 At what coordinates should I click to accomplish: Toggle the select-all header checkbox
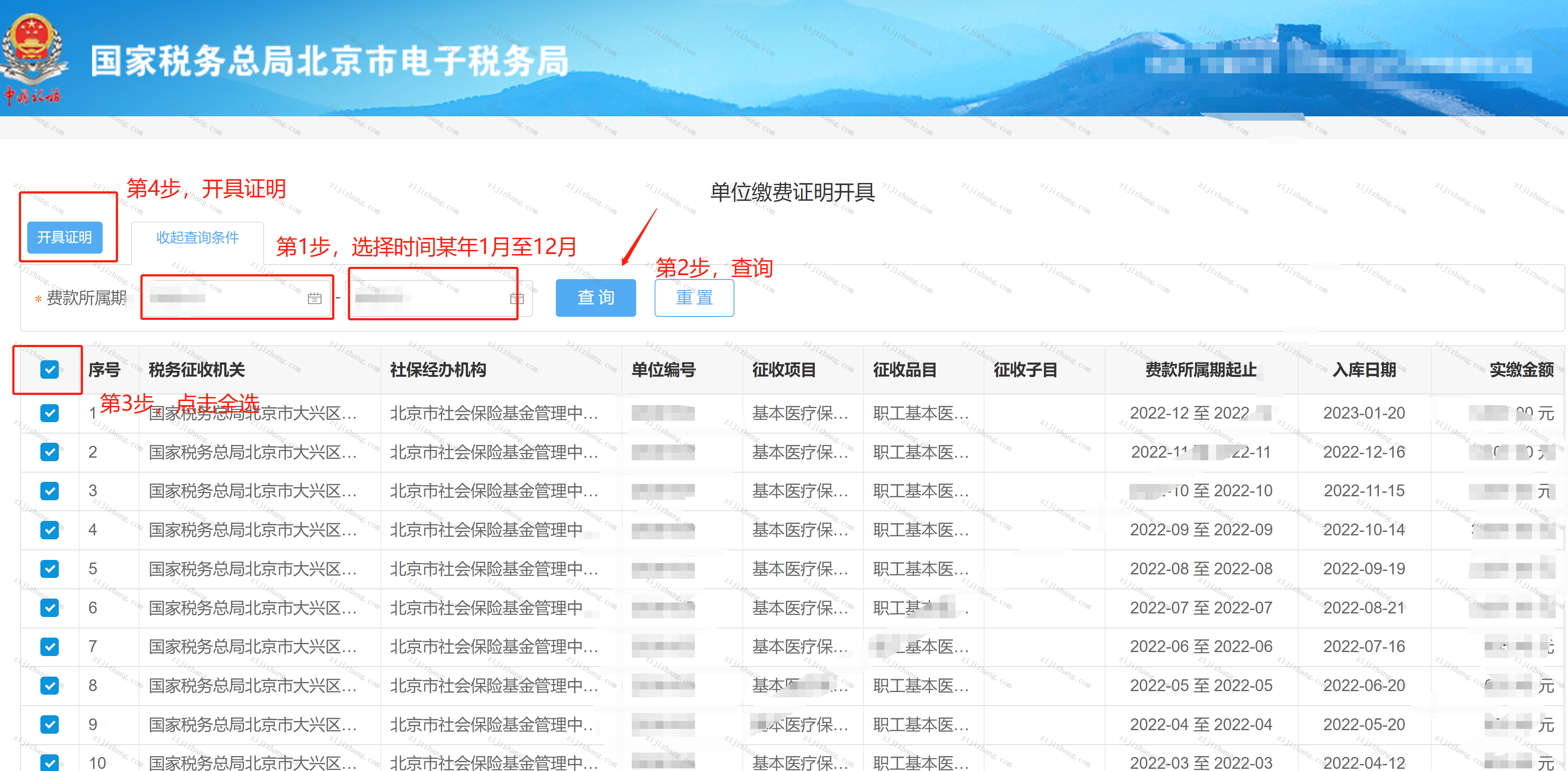click(49, 369)
